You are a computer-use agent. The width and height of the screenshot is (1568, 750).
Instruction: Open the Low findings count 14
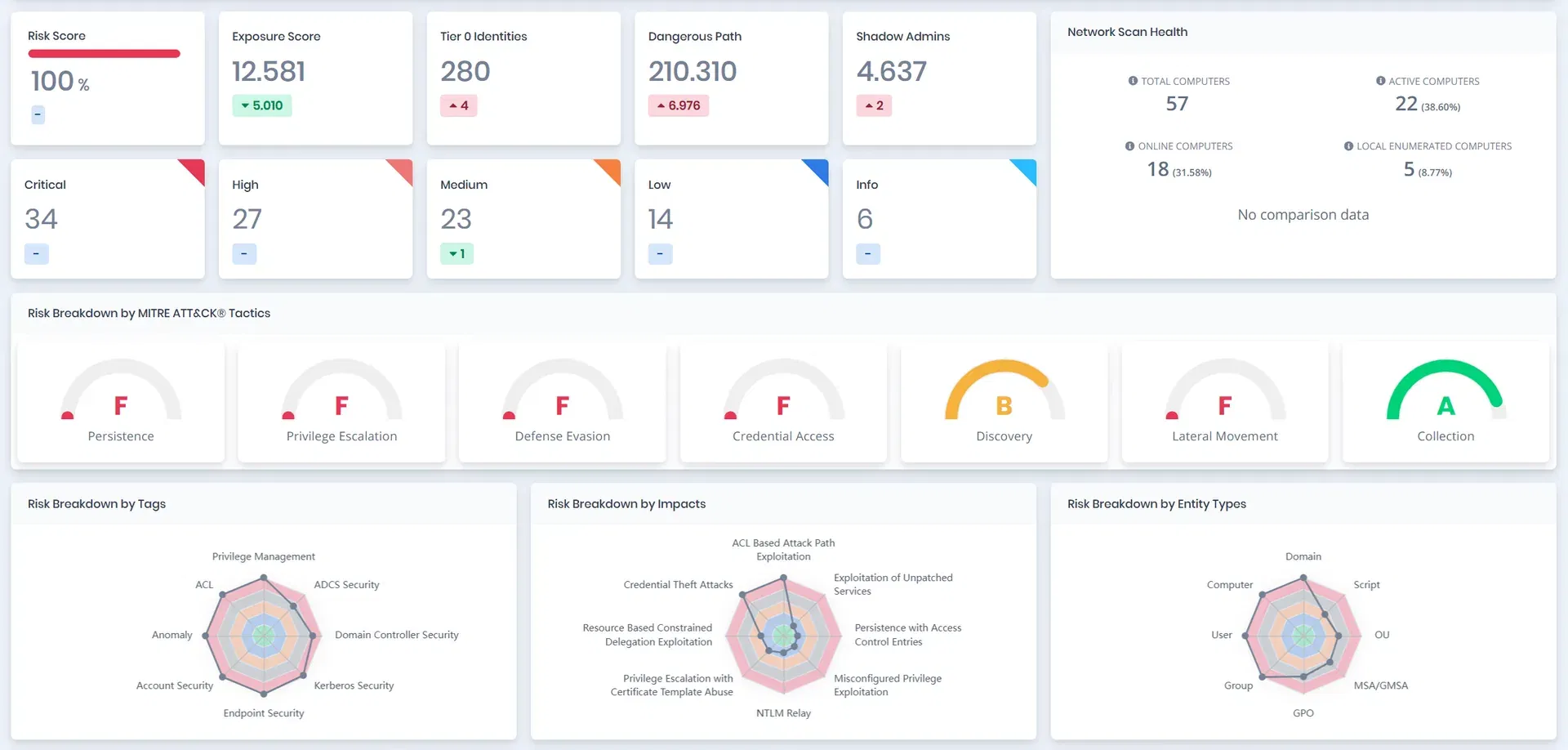coord(660,219)
